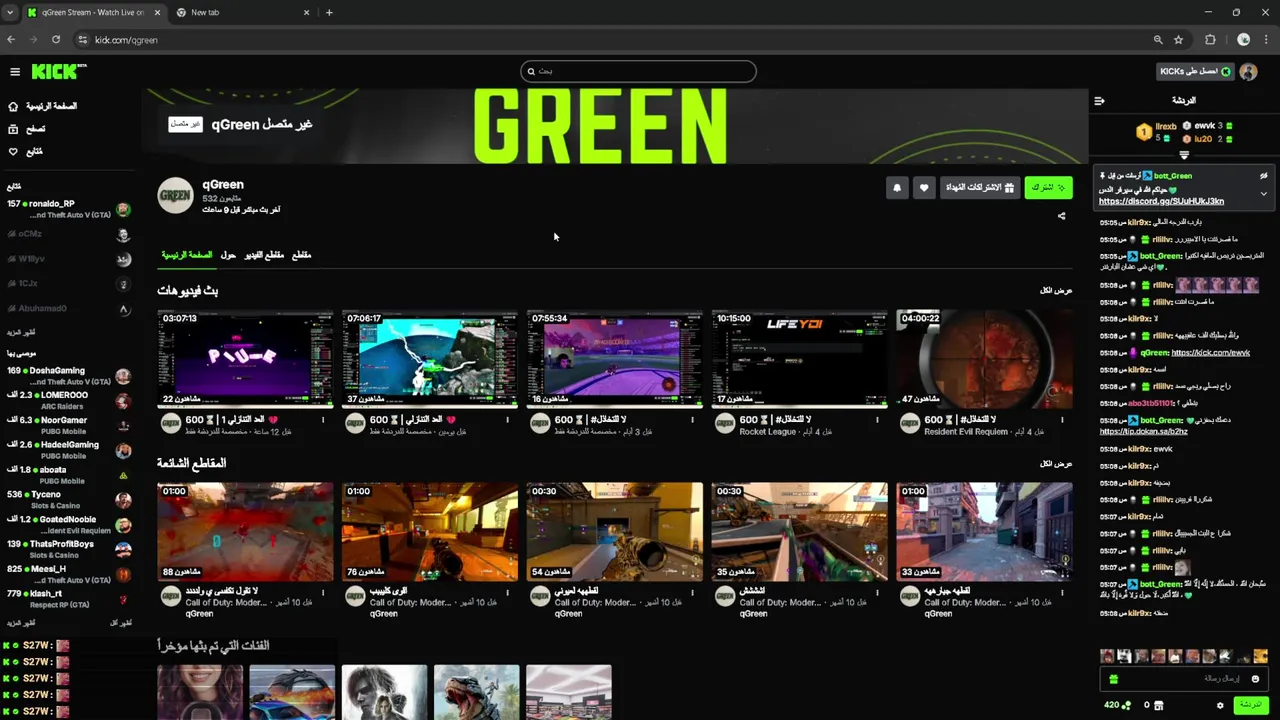Viewport: 1280px width, 720px height.
Task: Hide the pinned message eye-slash icon
Action: click(1264, 176)
